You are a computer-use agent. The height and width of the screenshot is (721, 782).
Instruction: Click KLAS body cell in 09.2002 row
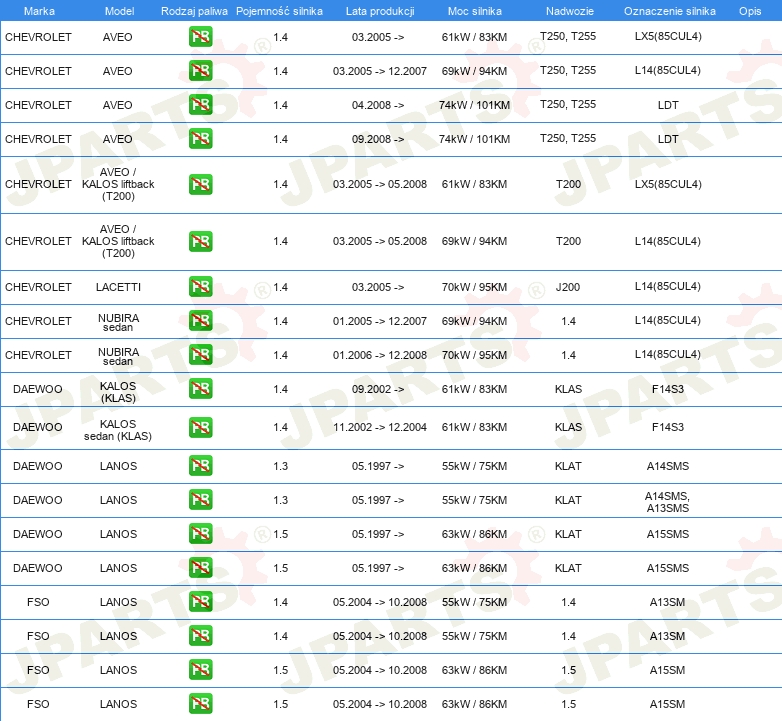coord(569,389)
